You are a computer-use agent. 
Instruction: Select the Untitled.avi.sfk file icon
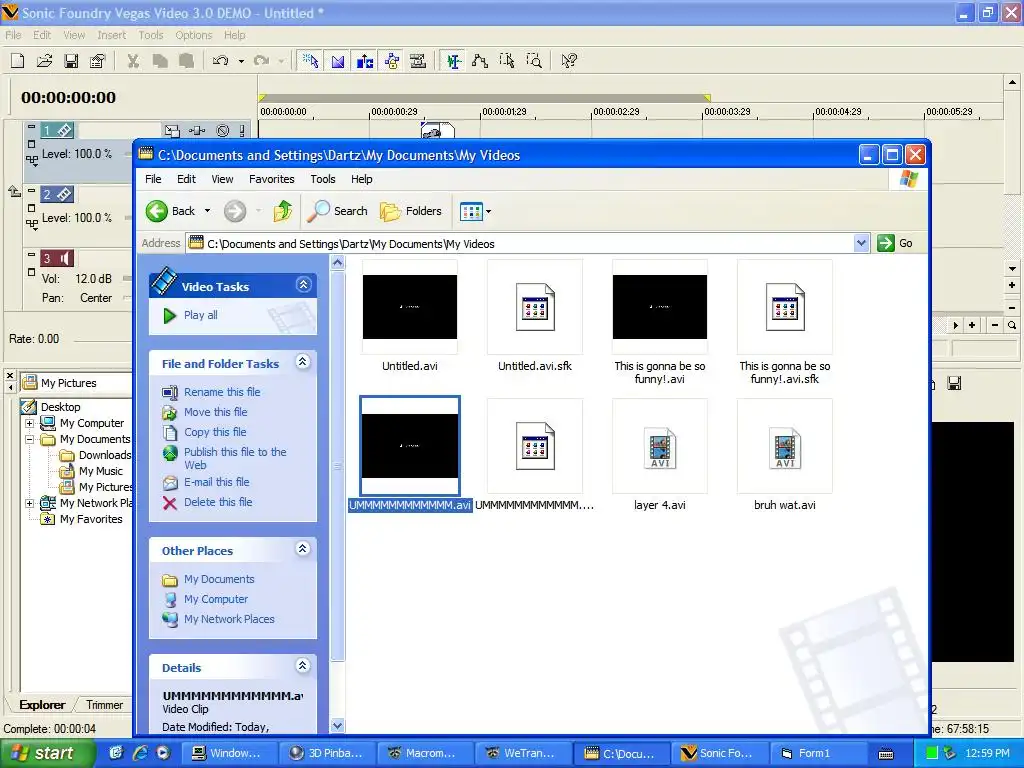535,307
